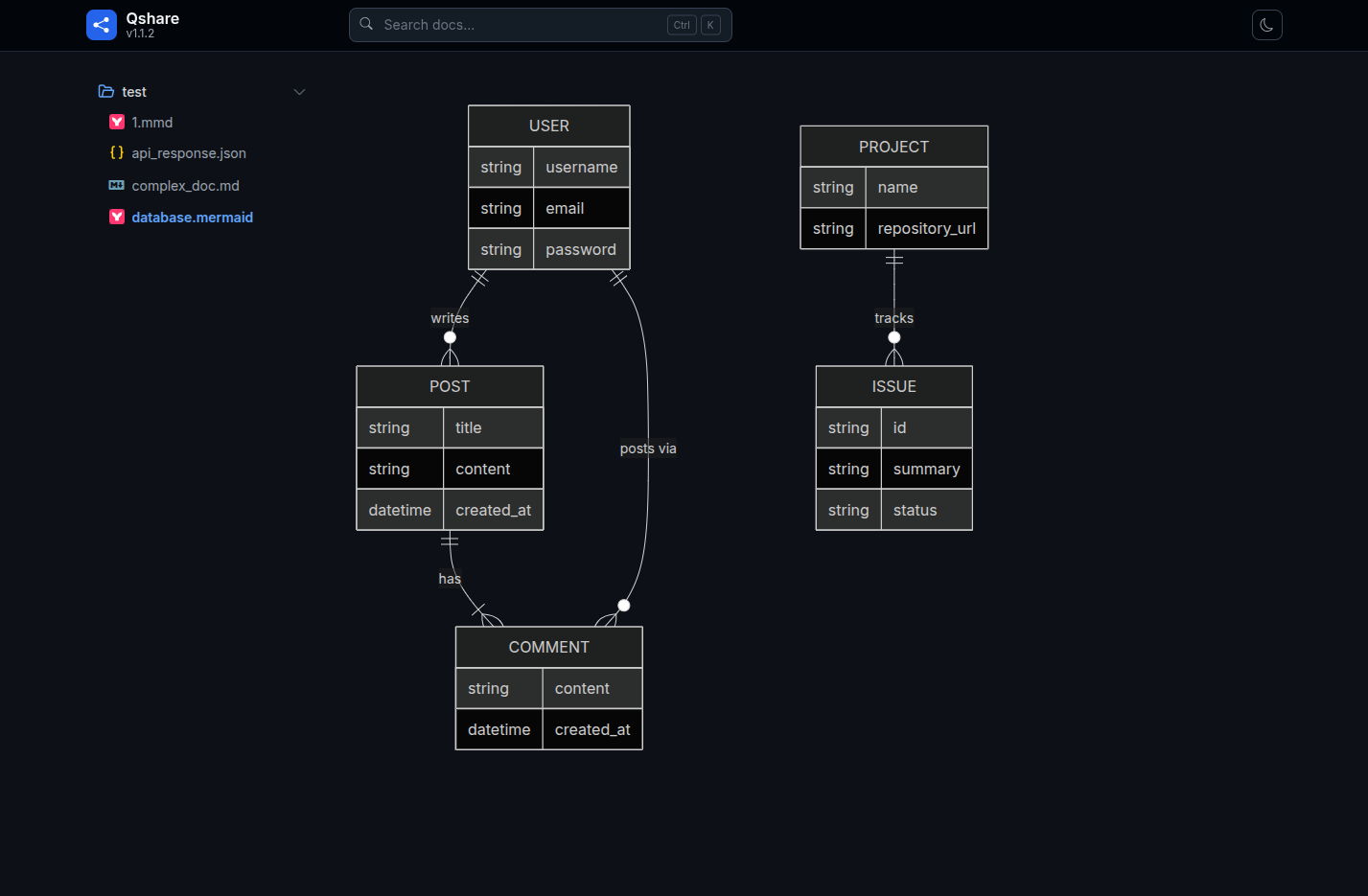Viewport: 1368px width, 896px height.
Task: Click the created_at attribute in COMMENT
Action: pos(592,729)
